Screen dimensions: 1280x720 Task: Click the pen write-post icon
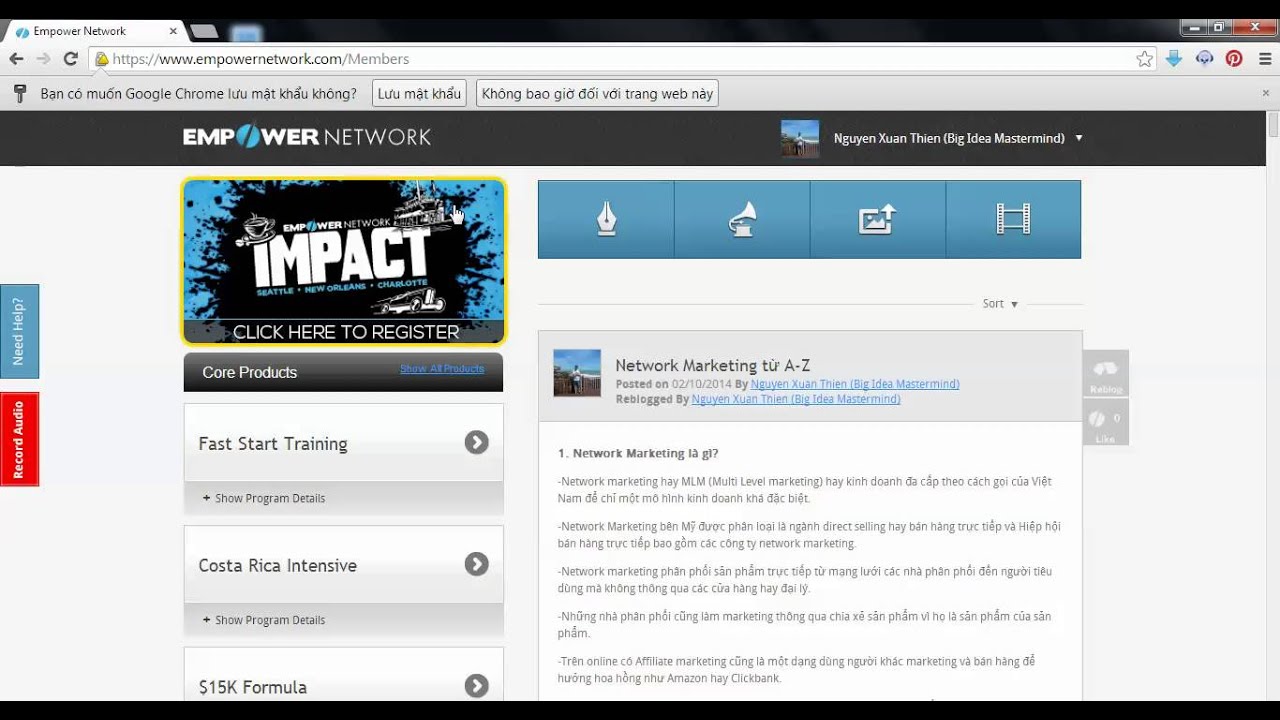606,219
